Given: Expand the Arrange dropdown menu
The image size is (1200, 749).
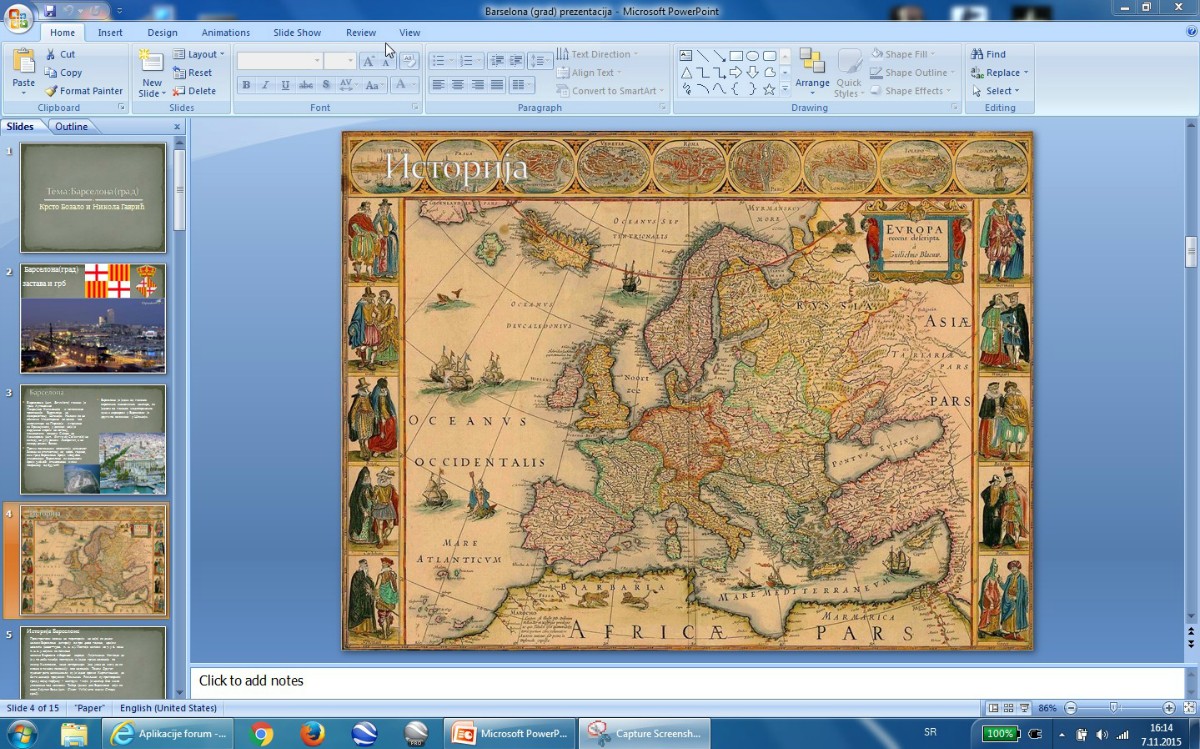Looking at the screenshot, I should pos(812,84).
